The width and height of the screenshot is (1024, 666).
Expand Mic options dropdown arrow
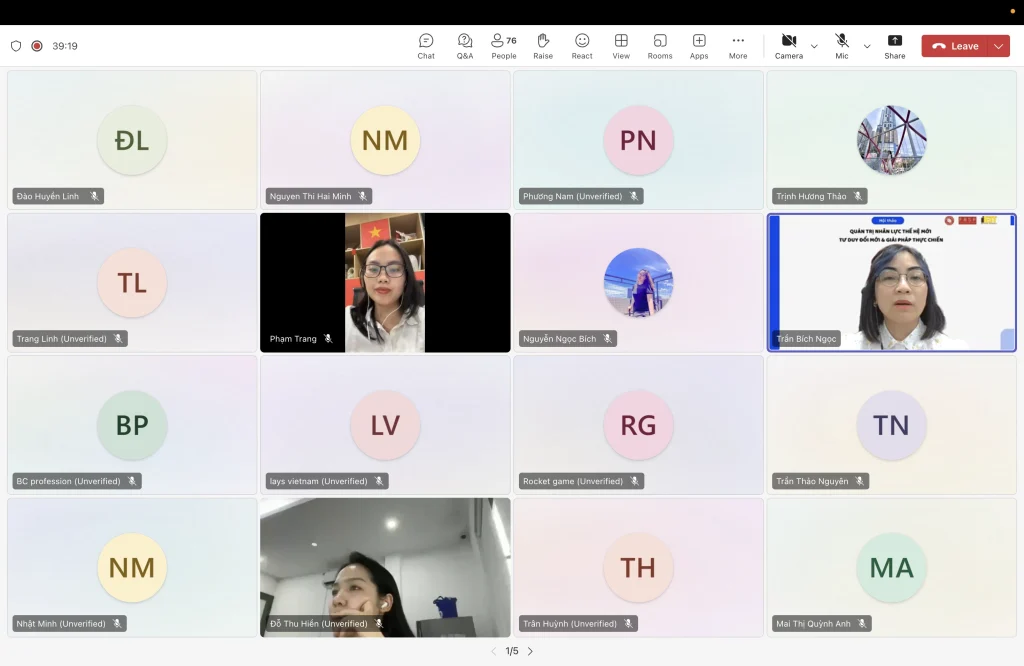[867, 46]
